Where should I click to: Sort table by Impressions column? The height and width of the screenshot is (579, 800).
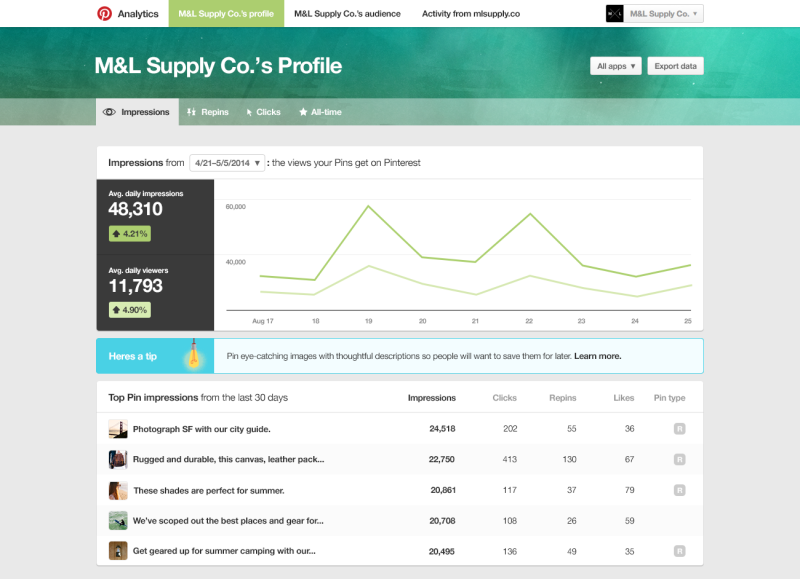click(432, 398)
